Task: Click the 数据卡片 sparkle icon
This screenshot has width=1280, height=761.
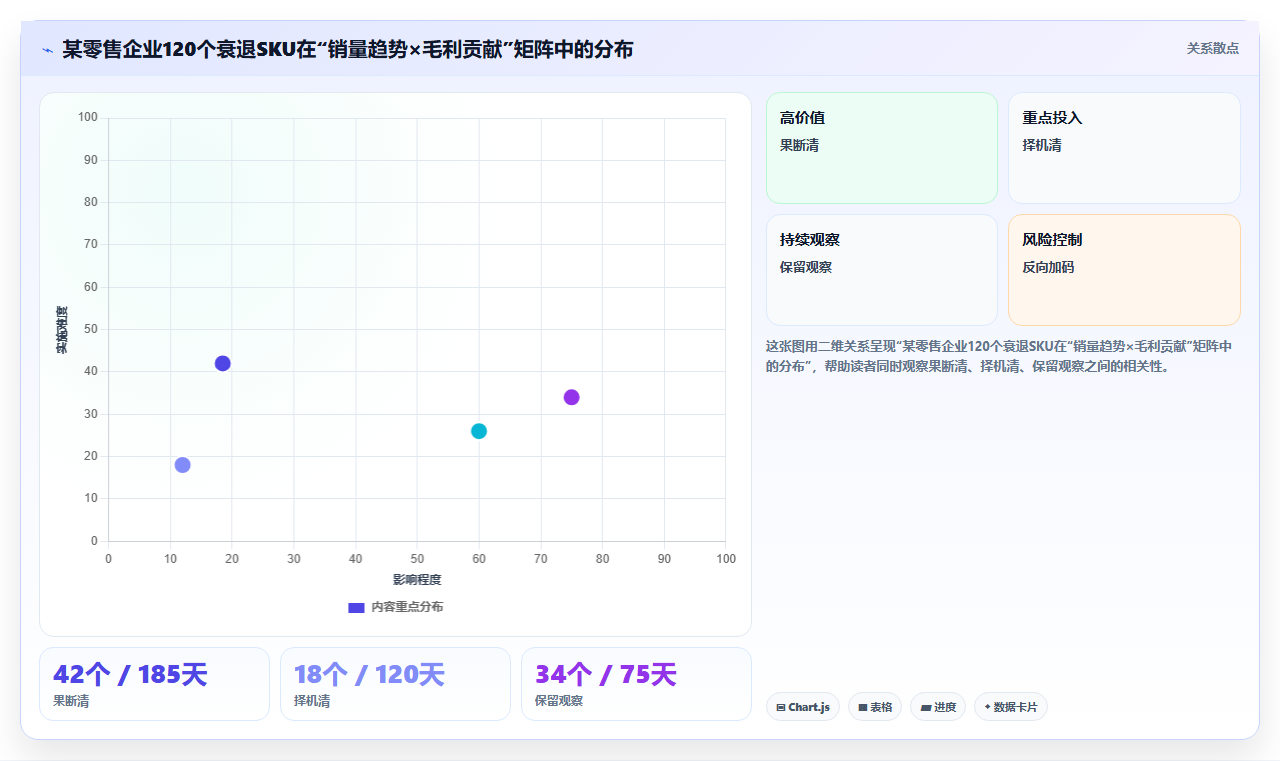Action: pos(987,706)
